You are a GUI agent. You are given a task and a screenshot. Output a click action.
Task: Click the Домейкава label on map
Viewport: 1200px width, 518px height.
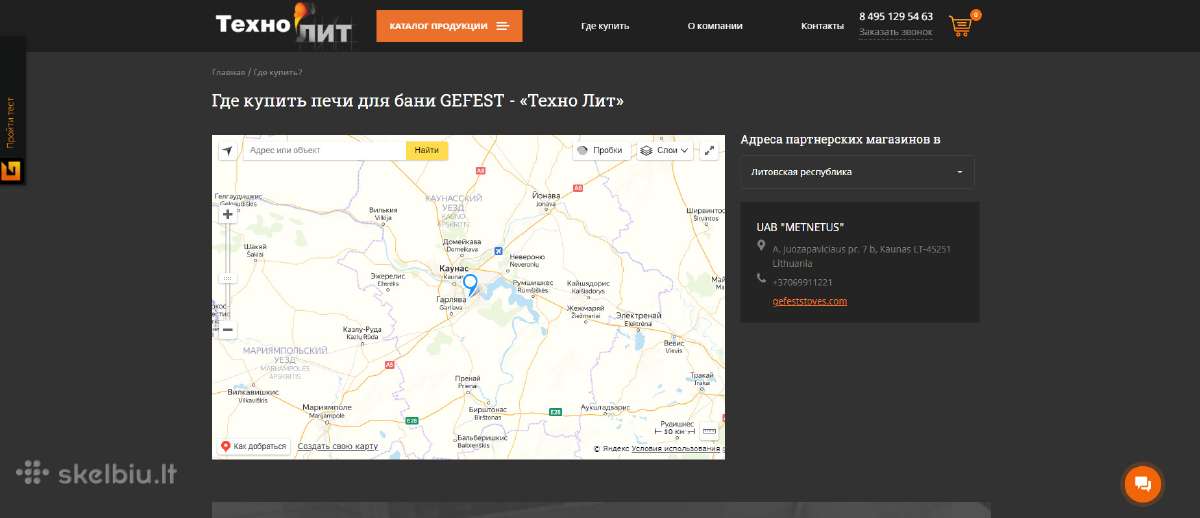pos(463,241)
